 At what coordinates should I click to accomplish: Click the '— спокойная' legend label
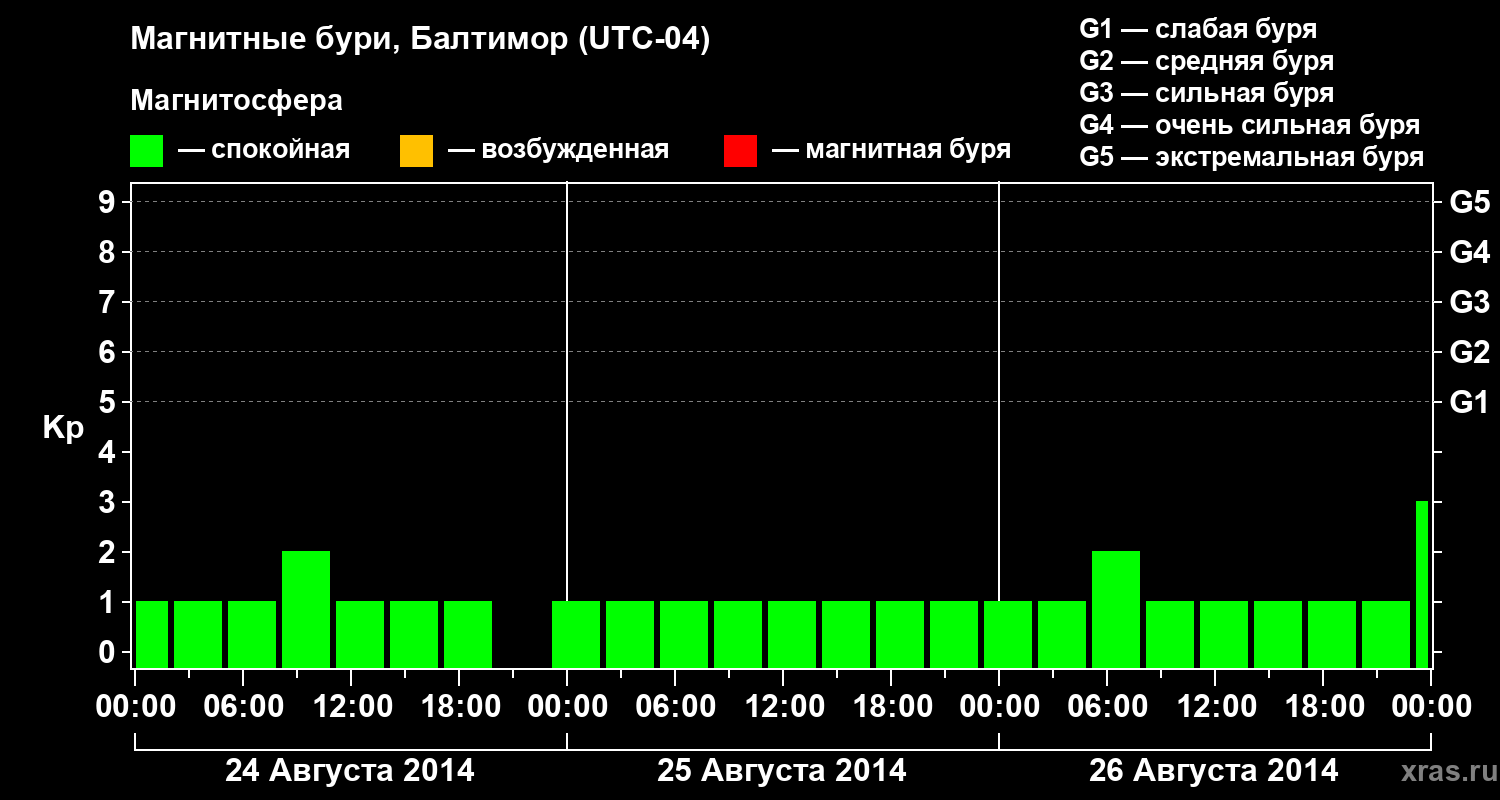tap(264, 150)
